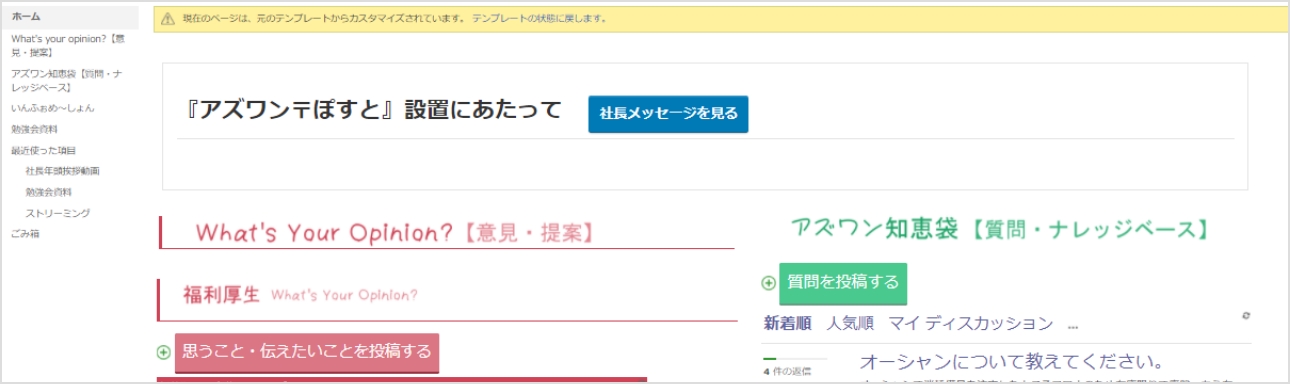The image size is (1290, 384).
Task: Click the 質問を投稿する button
Action: click(843, 283)
